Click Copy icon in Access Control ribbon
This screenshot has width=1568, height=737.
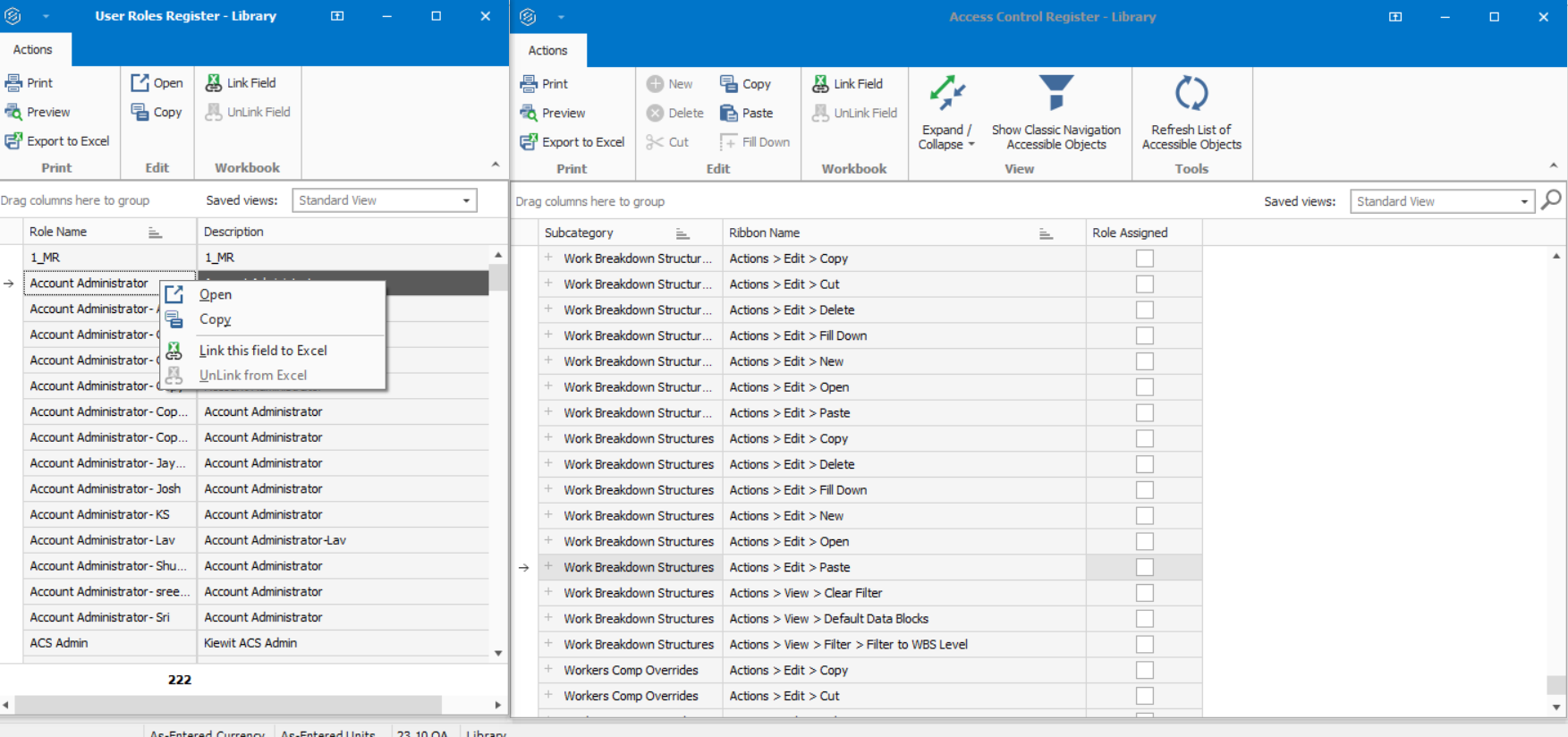tap(729, 84)
